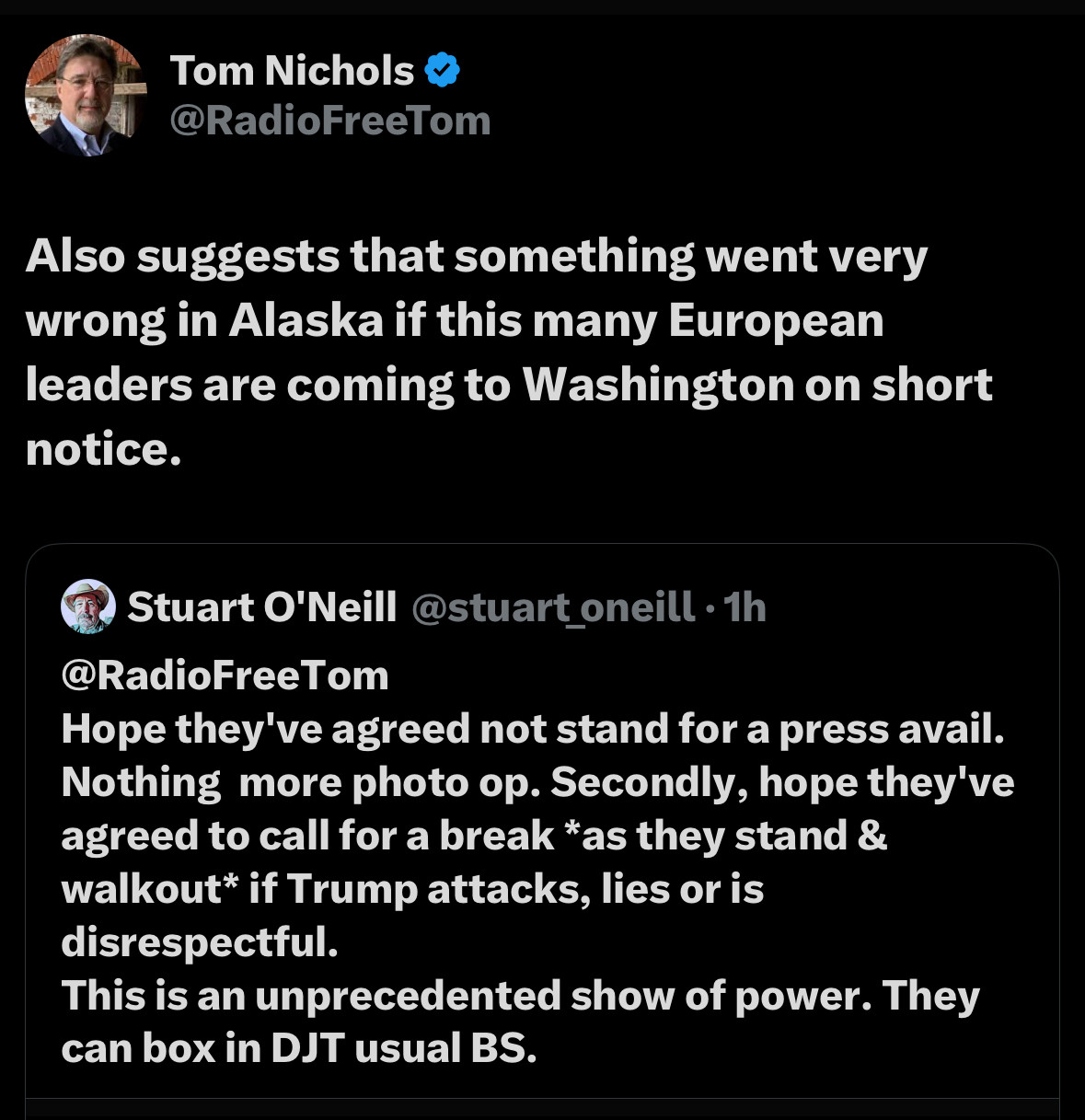Viewport: 1085px width, 1120px height.
Task: Select the 'can box in DJT usual BS' line
Action: (x=299, y=1049)
